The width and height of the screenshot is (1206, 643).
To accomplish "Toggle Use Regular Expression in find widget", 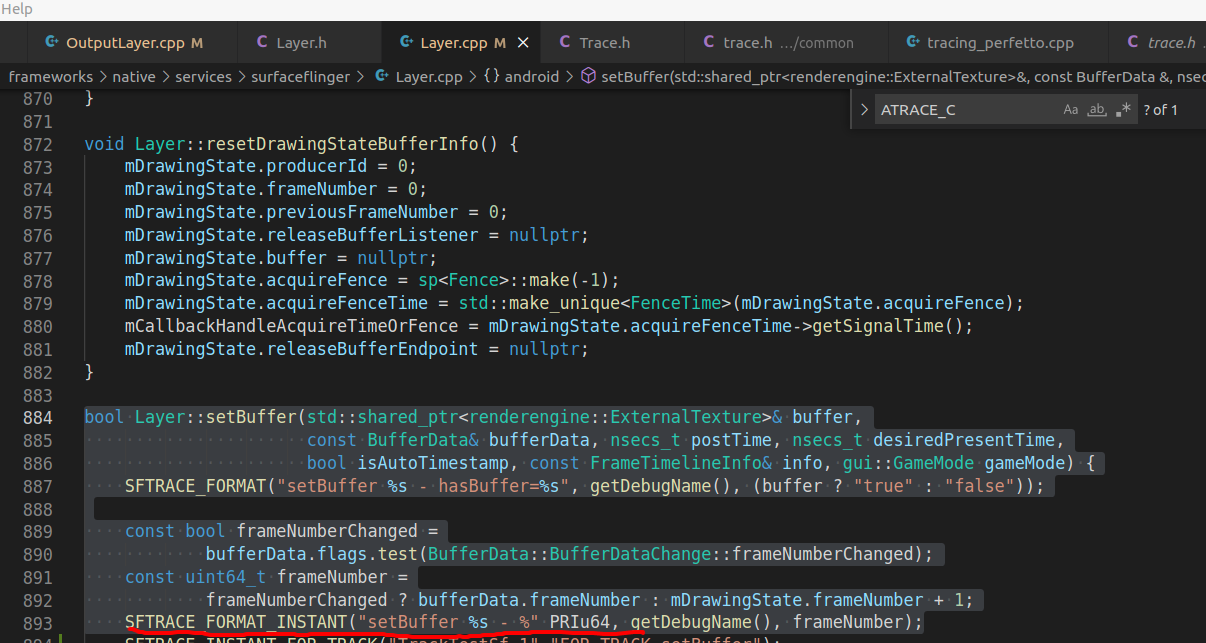I will click(x=1123, y=110).
